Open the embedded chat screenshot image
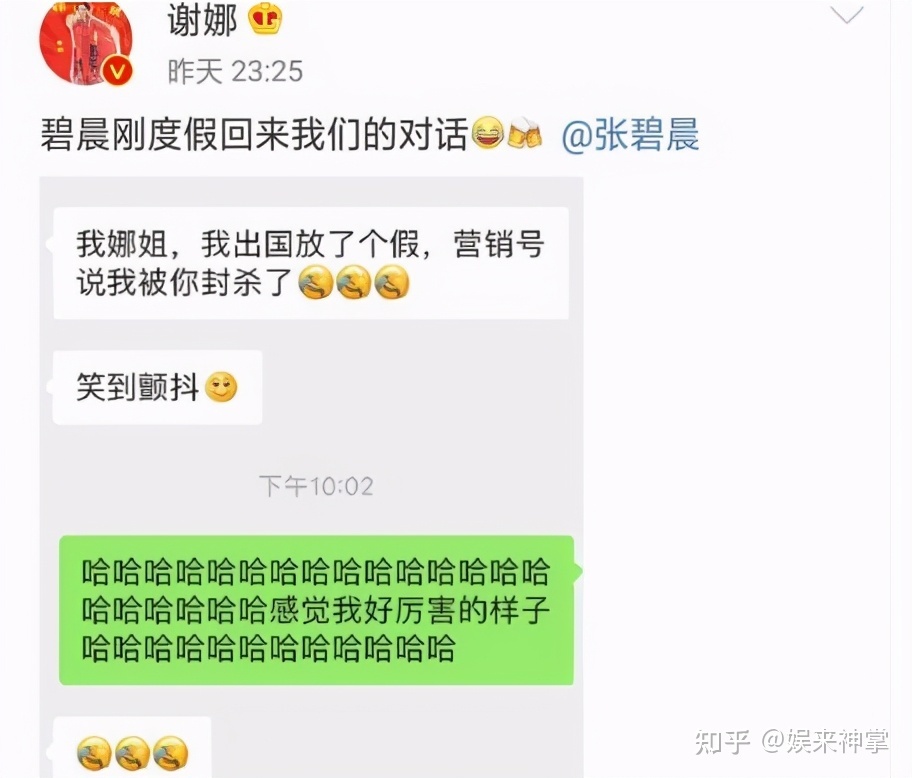This screenshot has height=778, width=912. (312, 477)
